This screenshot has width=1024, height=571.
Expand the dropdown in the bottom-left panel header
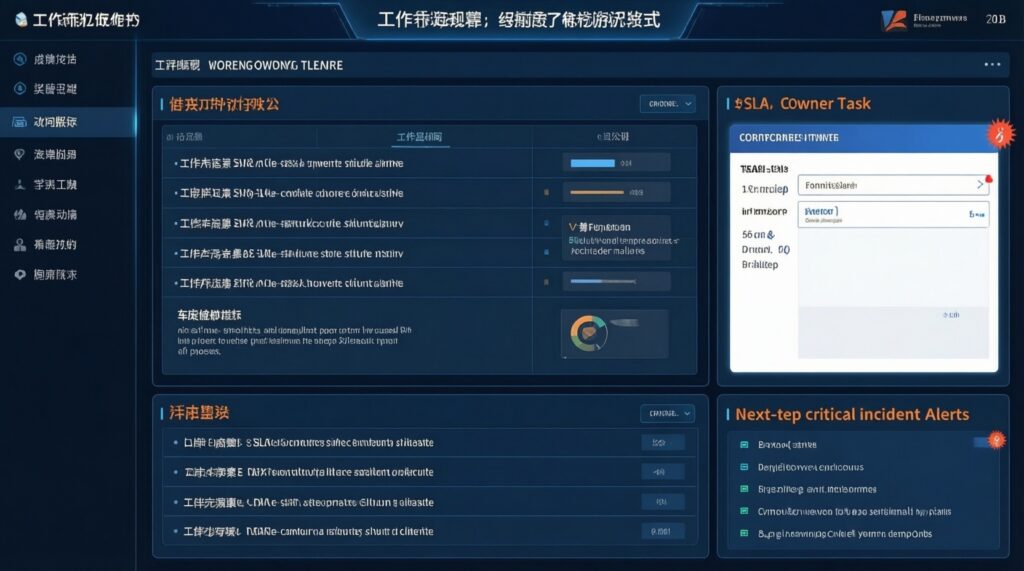point(667,413)
